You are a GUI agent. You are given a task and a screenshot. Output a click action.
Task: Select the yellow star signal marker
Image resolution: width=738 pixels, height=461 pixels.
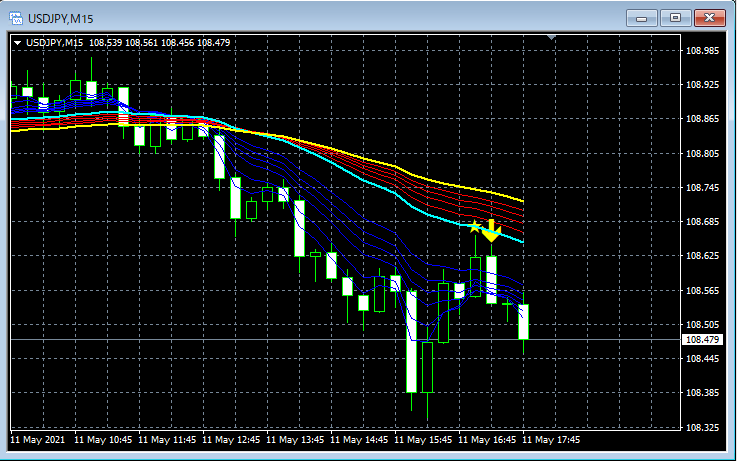click(x=474, y=226)
